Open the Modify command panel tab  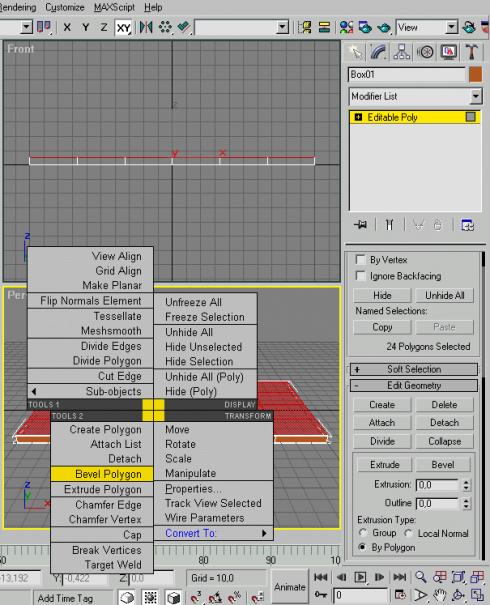(378, 52)
